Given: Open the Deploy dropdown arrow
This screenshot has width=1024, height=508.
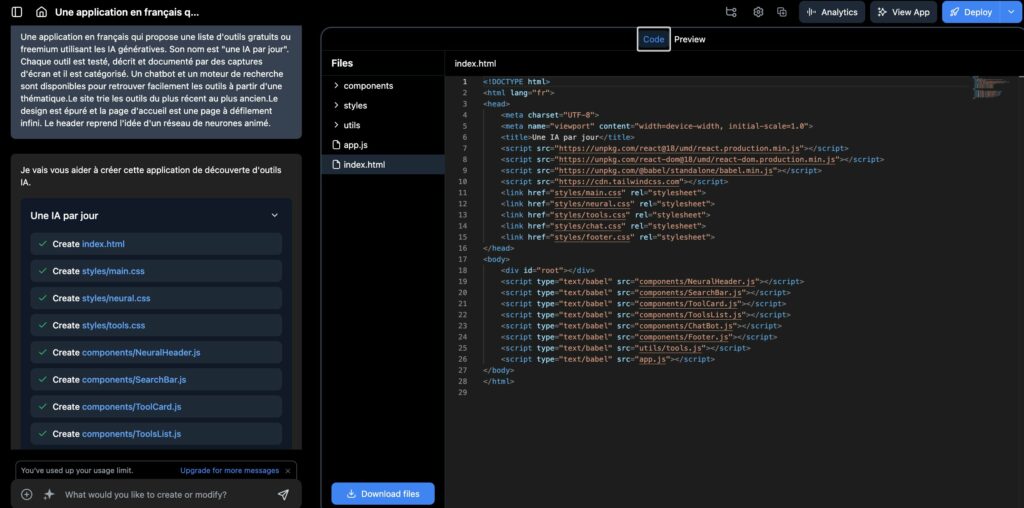Looking at the screenshot, I should [1009, 12].
